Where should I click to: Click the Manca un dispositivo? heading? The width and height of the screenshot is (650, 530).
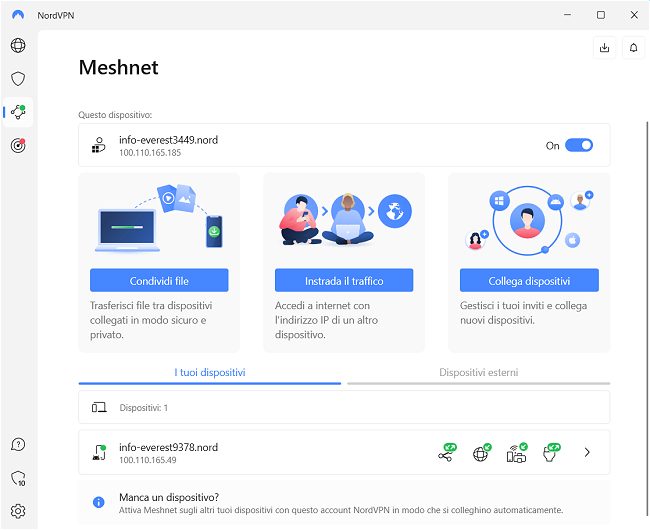click(169, 497)
